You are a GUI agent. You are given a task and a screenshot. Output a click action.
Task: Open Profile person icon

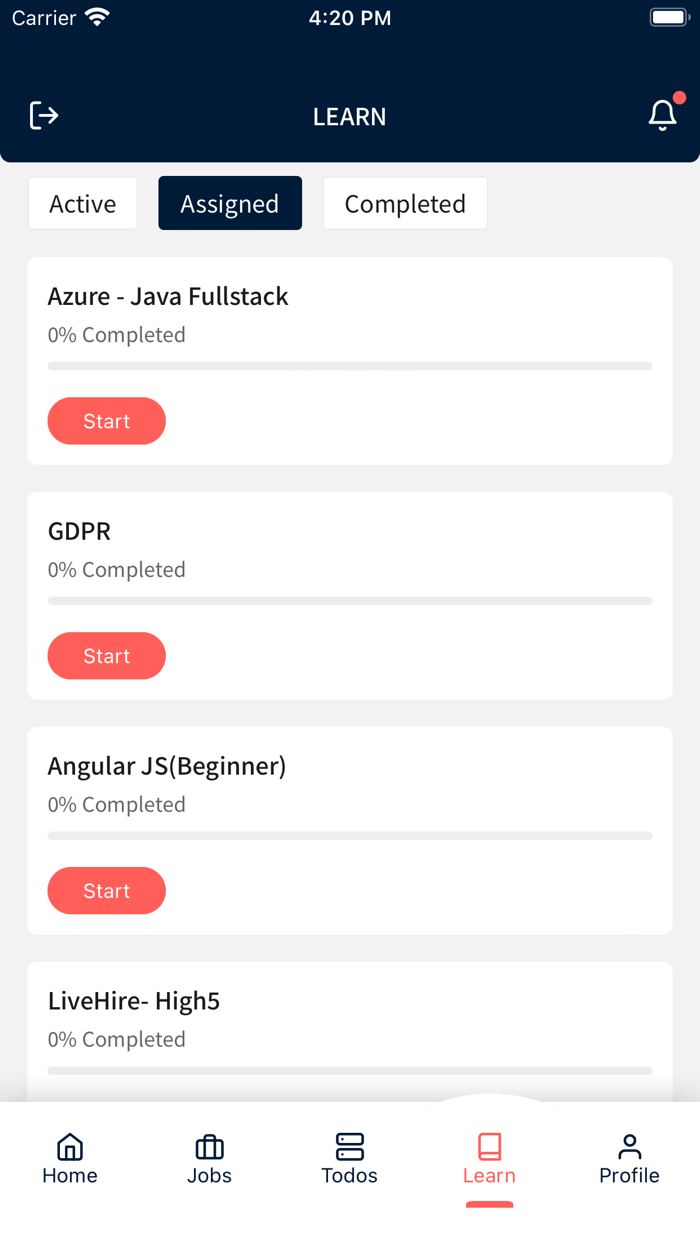tap(629, 1146)
